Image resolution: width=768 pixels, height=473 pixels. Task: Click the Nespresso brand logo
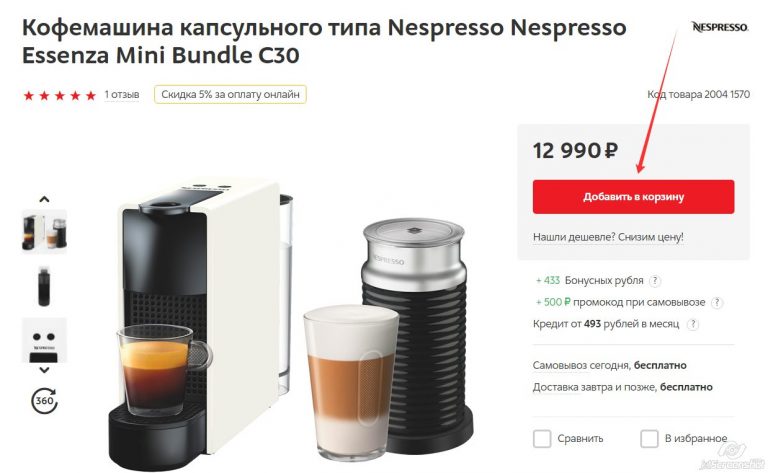[720, 27]
